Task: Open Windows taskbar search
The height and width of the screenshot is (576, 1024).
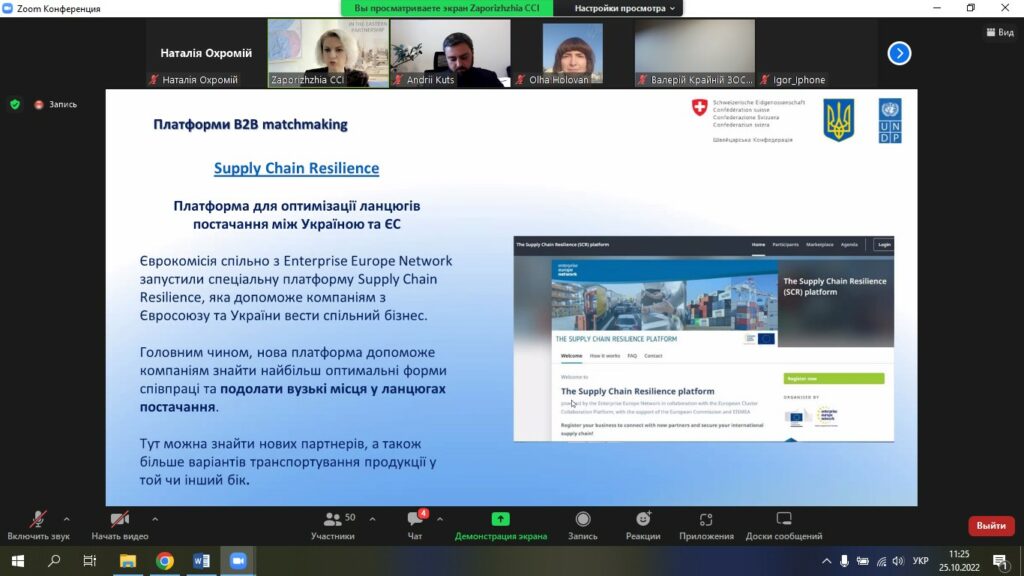Action: coord(54,561)
